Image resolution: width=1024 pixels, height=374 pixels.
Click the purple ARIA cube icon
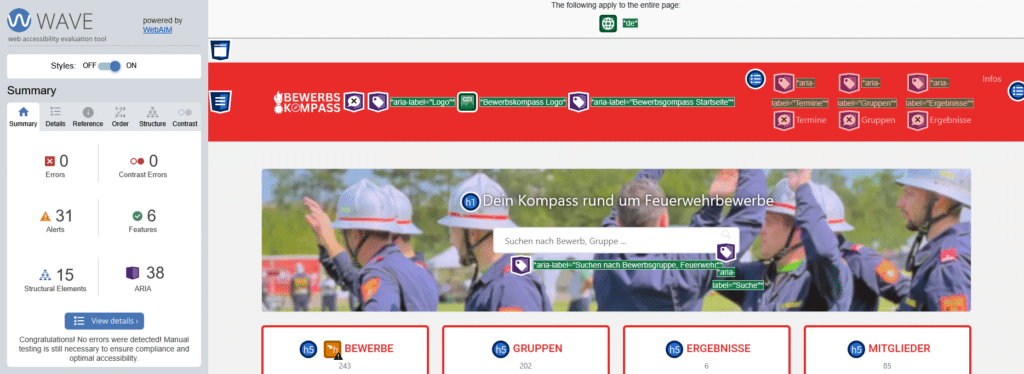[x=133, y=273]
